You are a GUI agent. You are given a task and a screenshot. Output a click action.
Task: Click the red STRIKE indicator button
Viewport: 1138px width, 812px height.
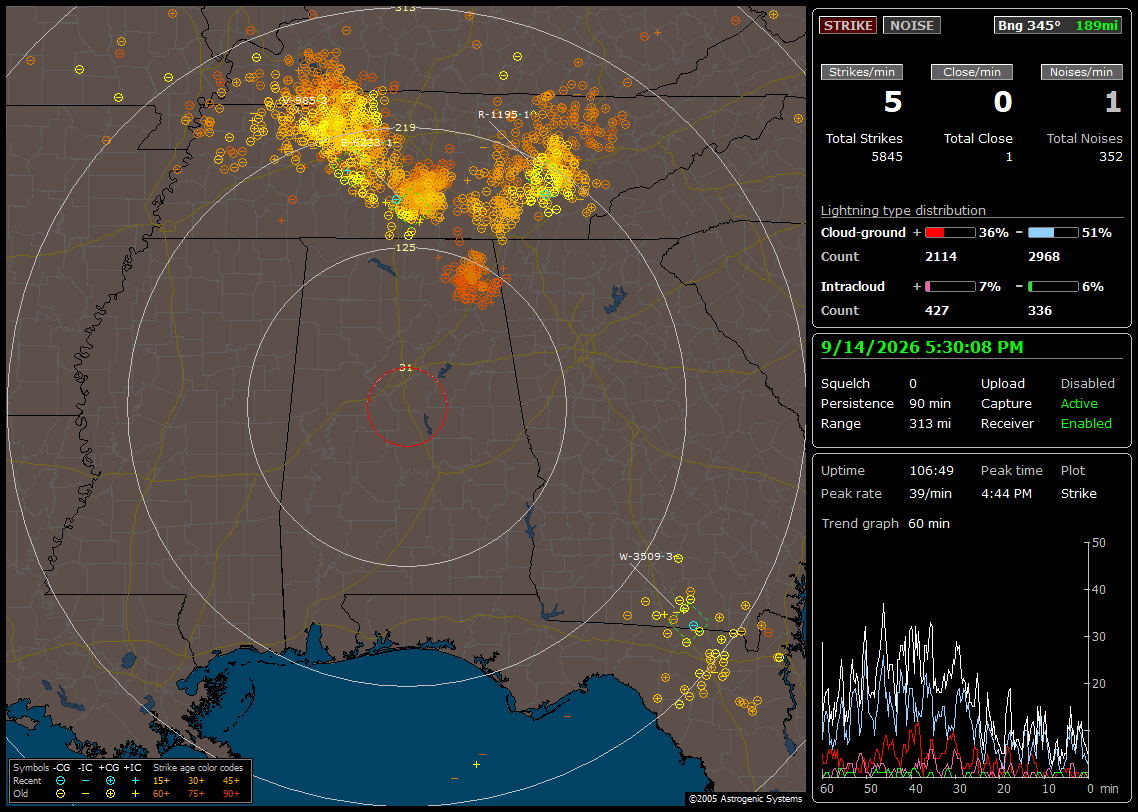tap(848, 25)
